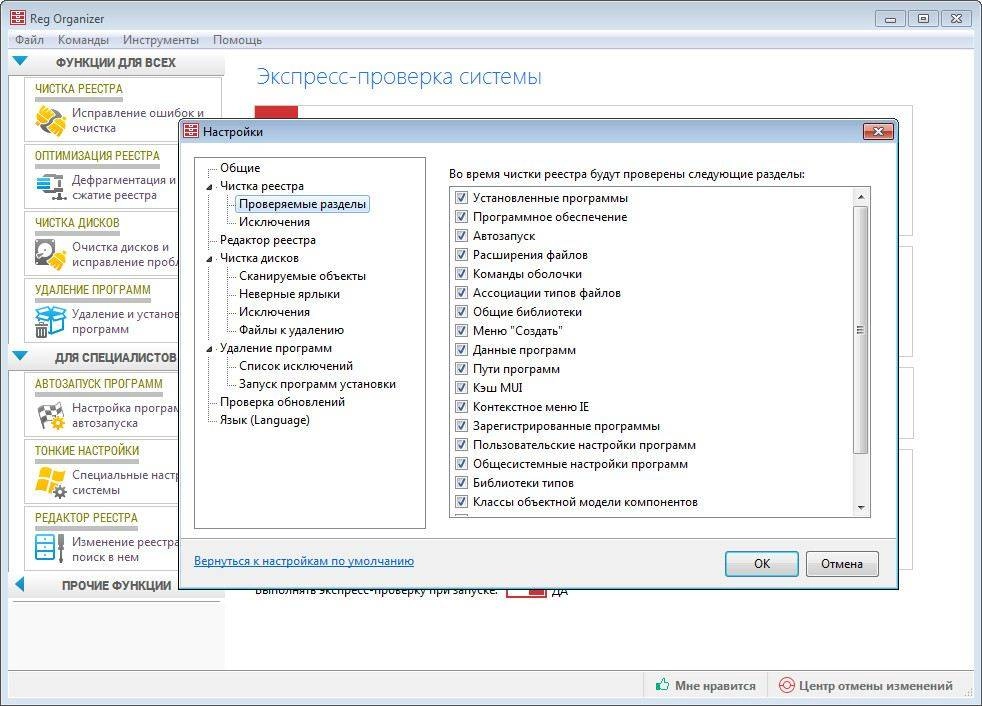Toggle Пути программ checkbox

(462, 368)
